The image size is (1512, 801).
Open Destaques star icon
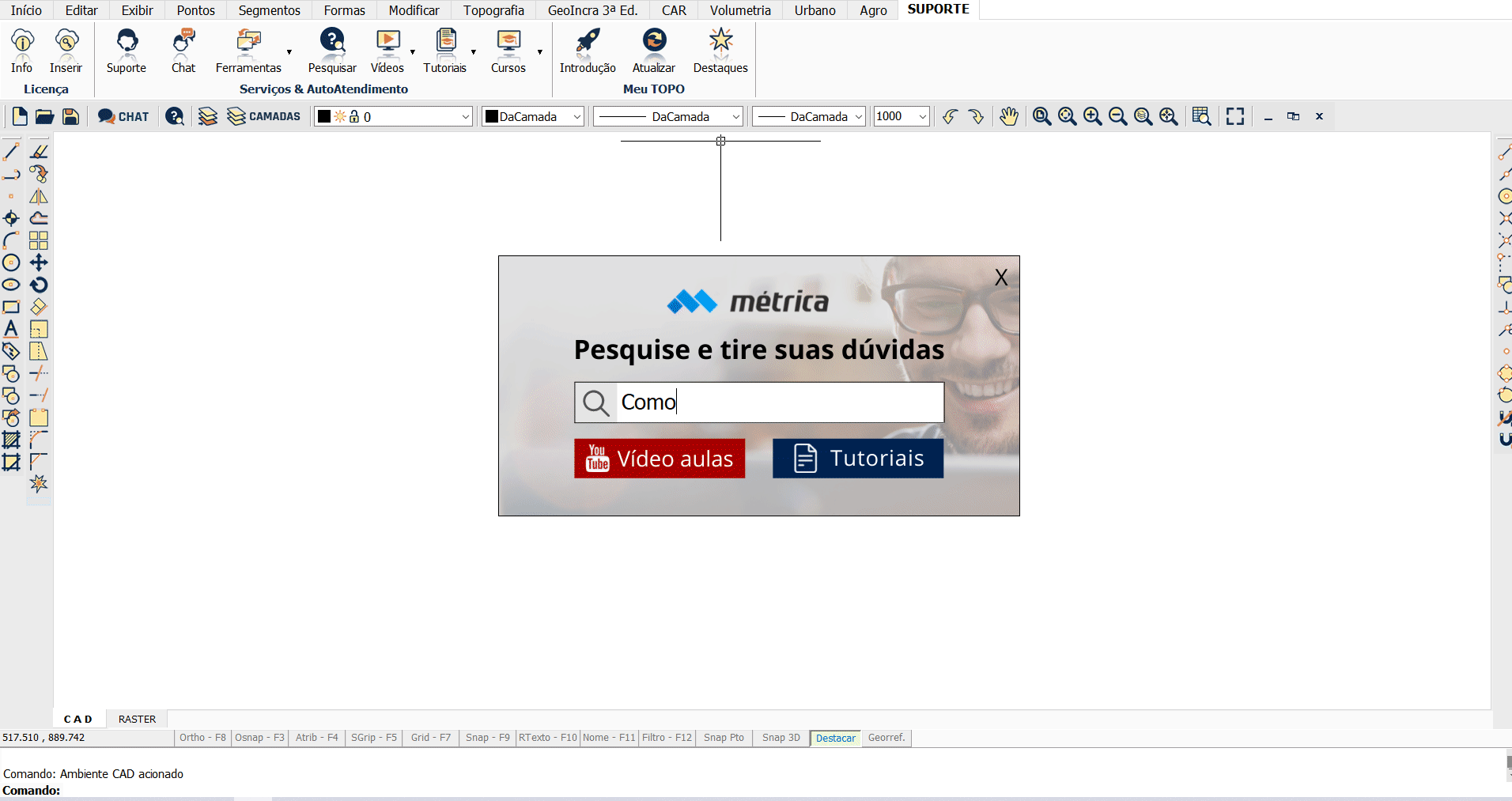coord(720,41)
